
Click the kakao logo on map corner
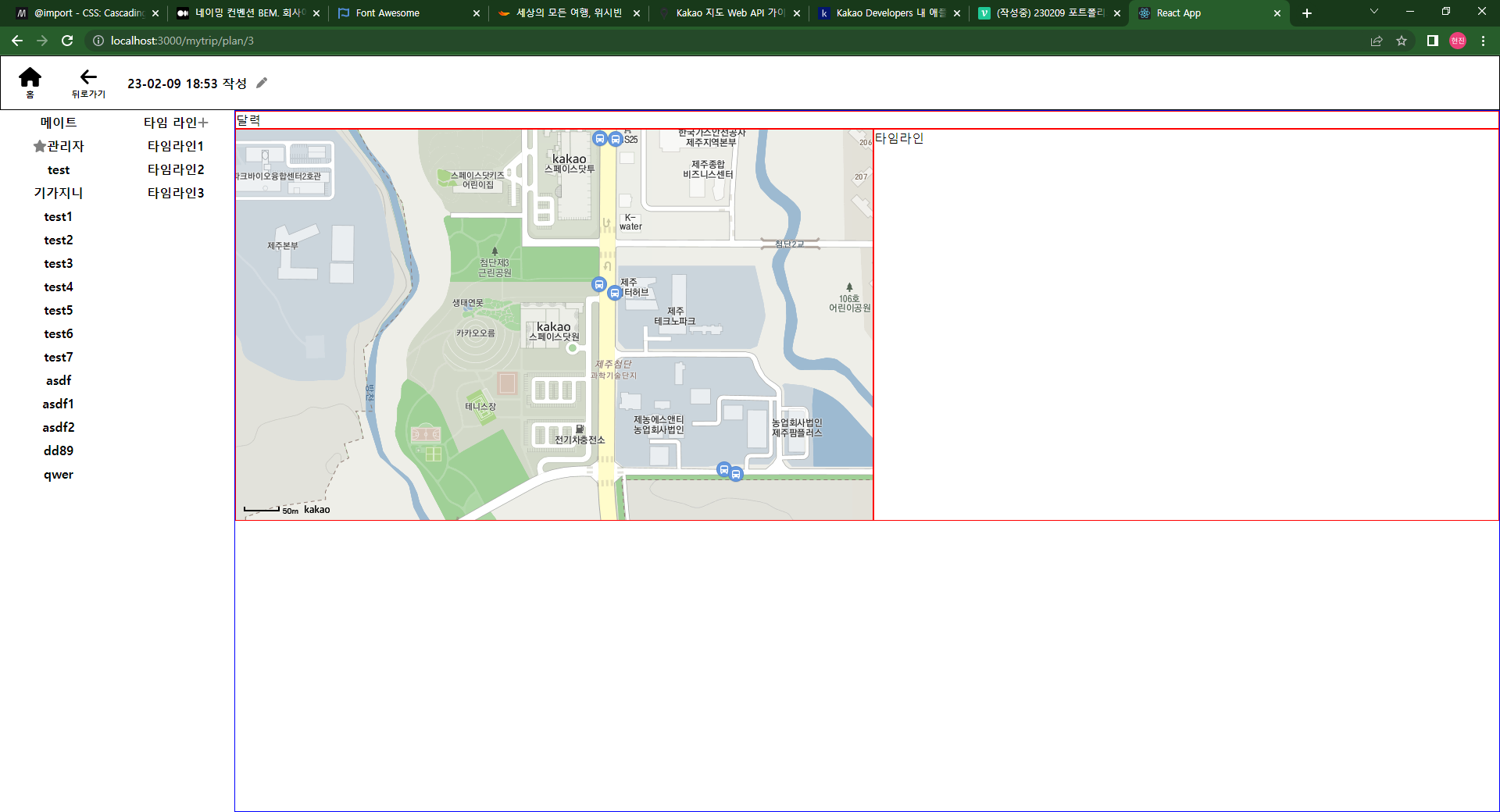point(316,509)
